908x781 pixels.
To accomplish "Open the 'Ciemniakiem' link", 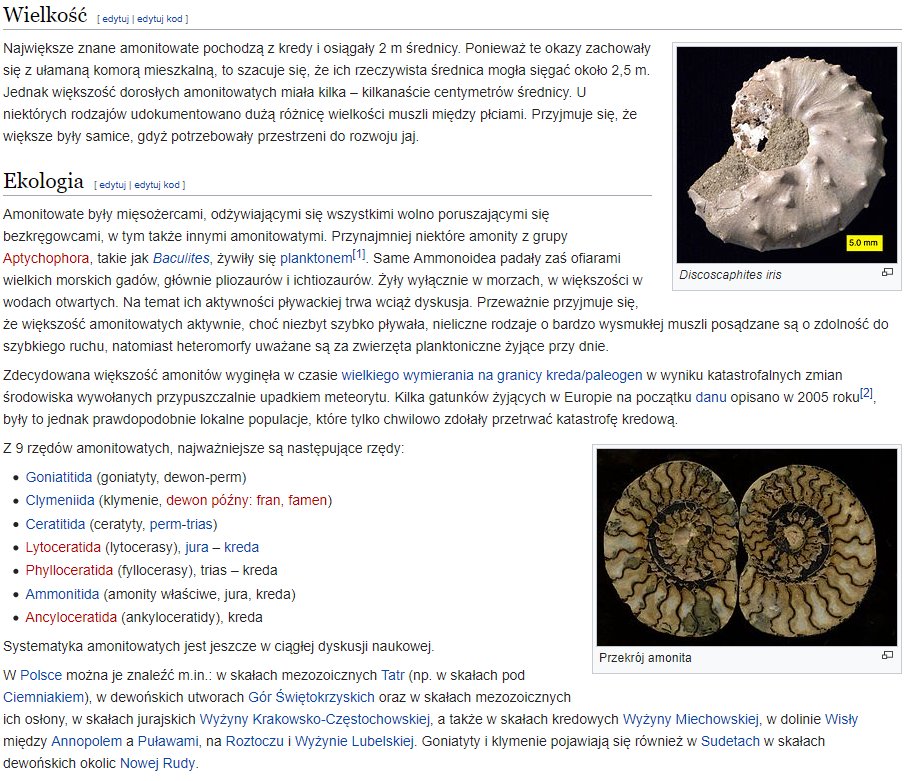I will click(x=43, y=697).
